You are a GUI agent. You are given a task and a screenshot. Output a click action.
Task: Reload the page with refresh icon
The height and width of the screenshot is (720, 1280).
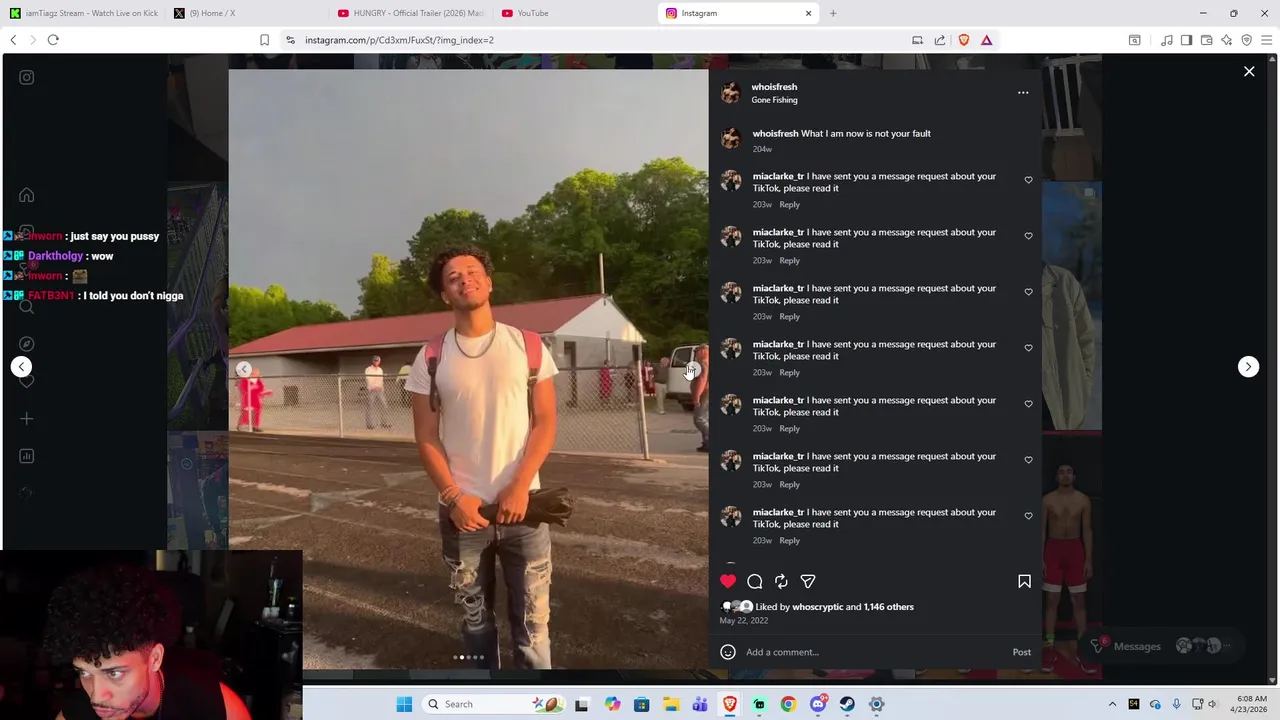53,40
